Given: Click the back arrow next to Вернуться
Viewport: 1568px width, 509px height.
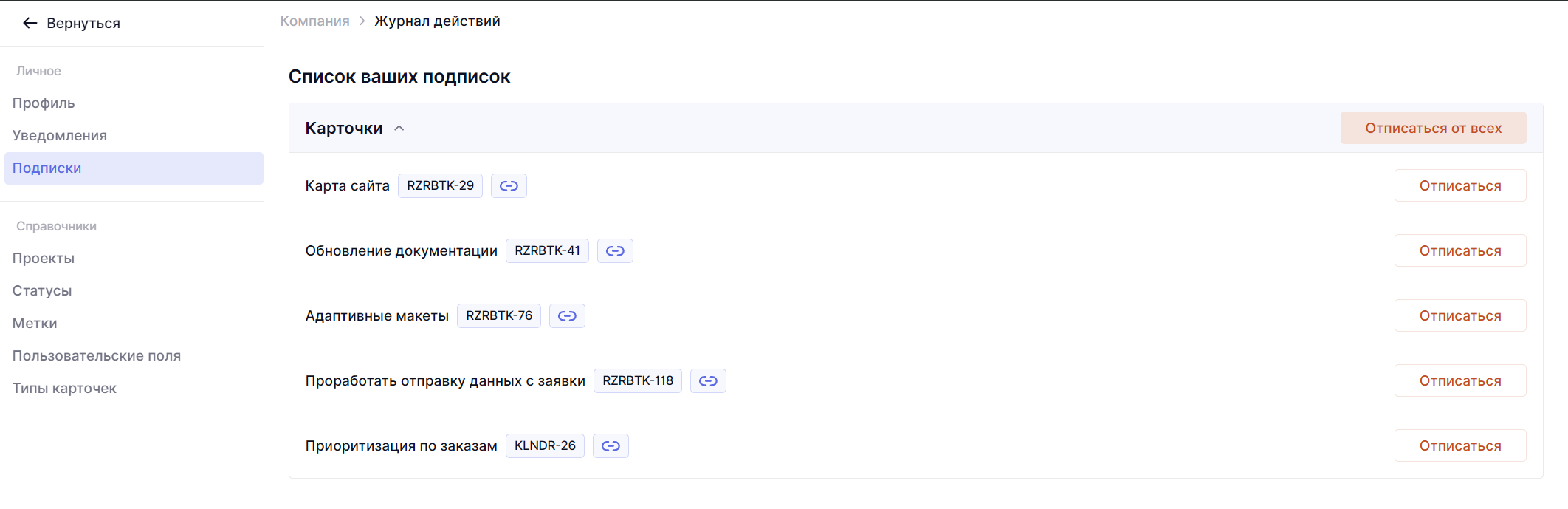Looking at the screenshot, I should pyautogui.click(x=30, y=24).
